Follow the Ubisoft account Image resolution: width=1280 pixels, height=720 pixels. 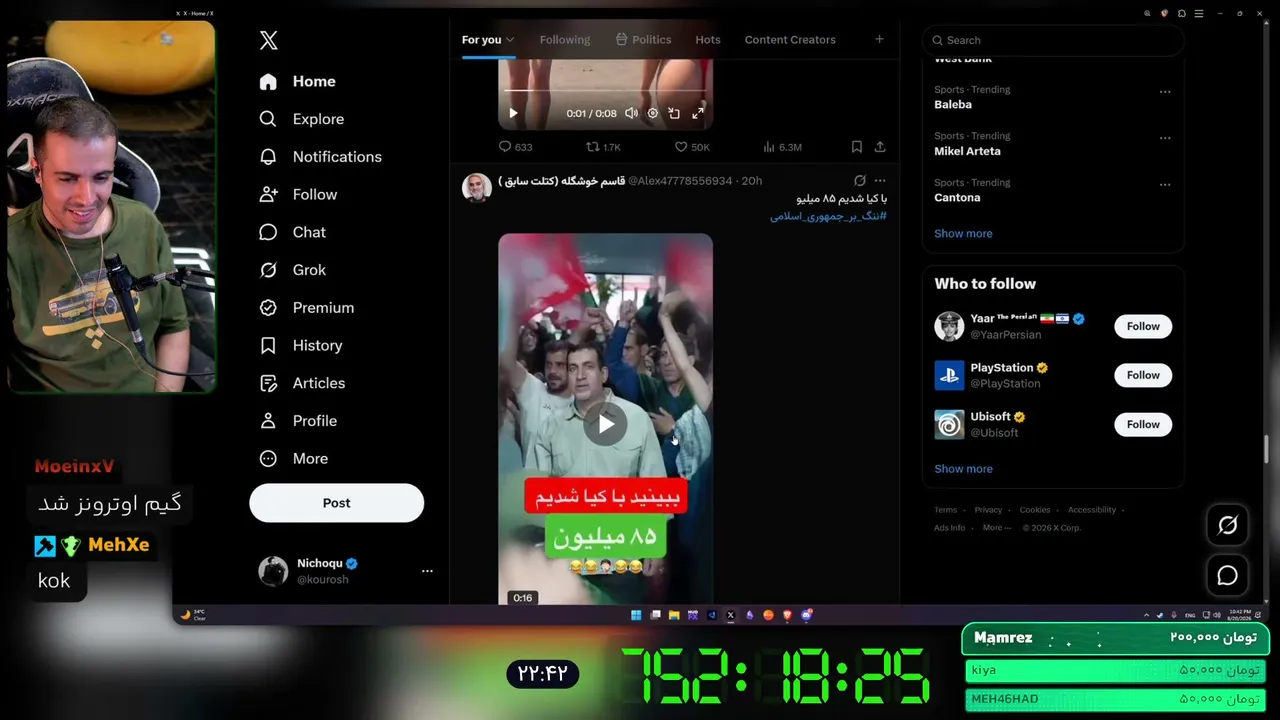[1143, 424]
